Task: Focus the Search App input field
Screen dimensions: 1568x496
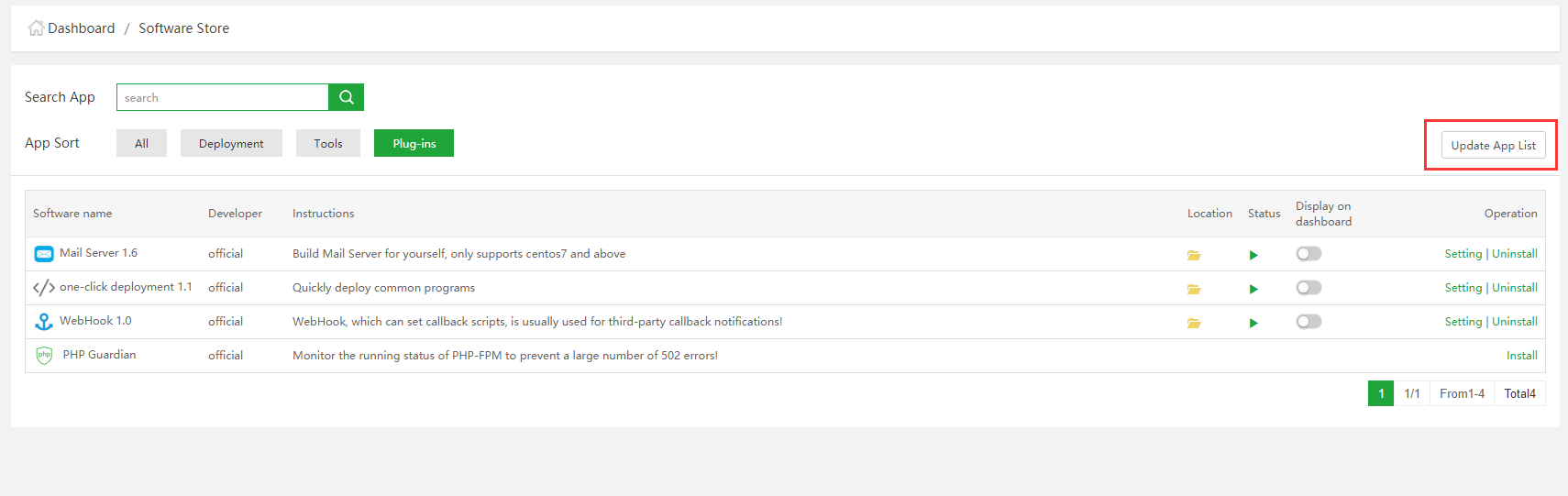Action: 223,97
